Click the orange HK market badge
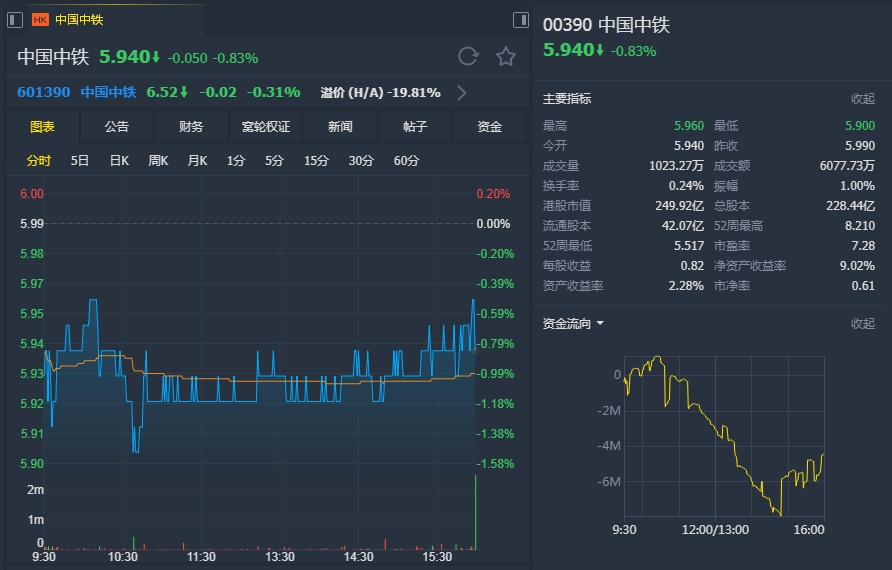Viewport: 892px width, 570px height. (x=40, y=19)
